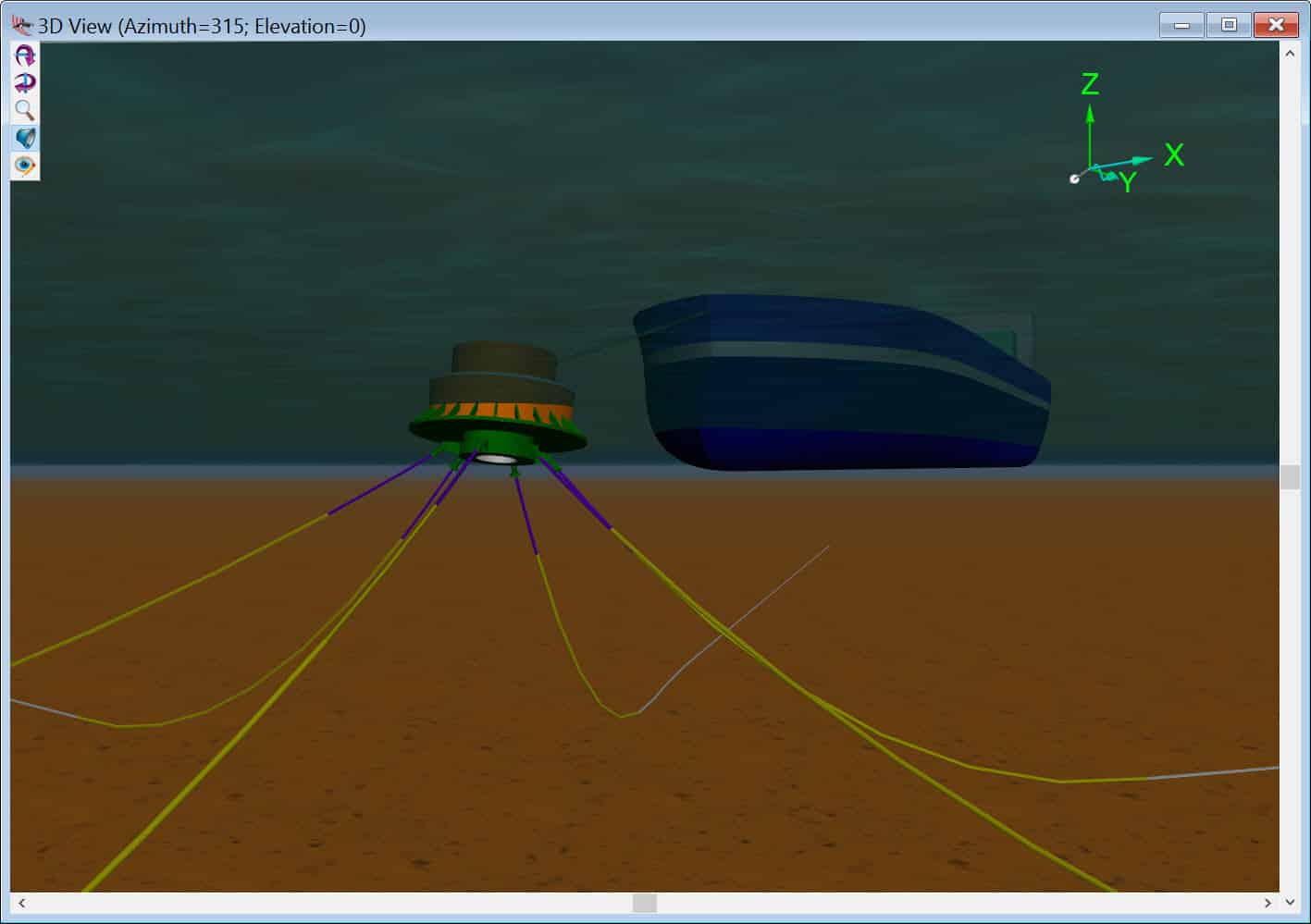
Task: Click the green Y axis label
Action: [1127, 183]
